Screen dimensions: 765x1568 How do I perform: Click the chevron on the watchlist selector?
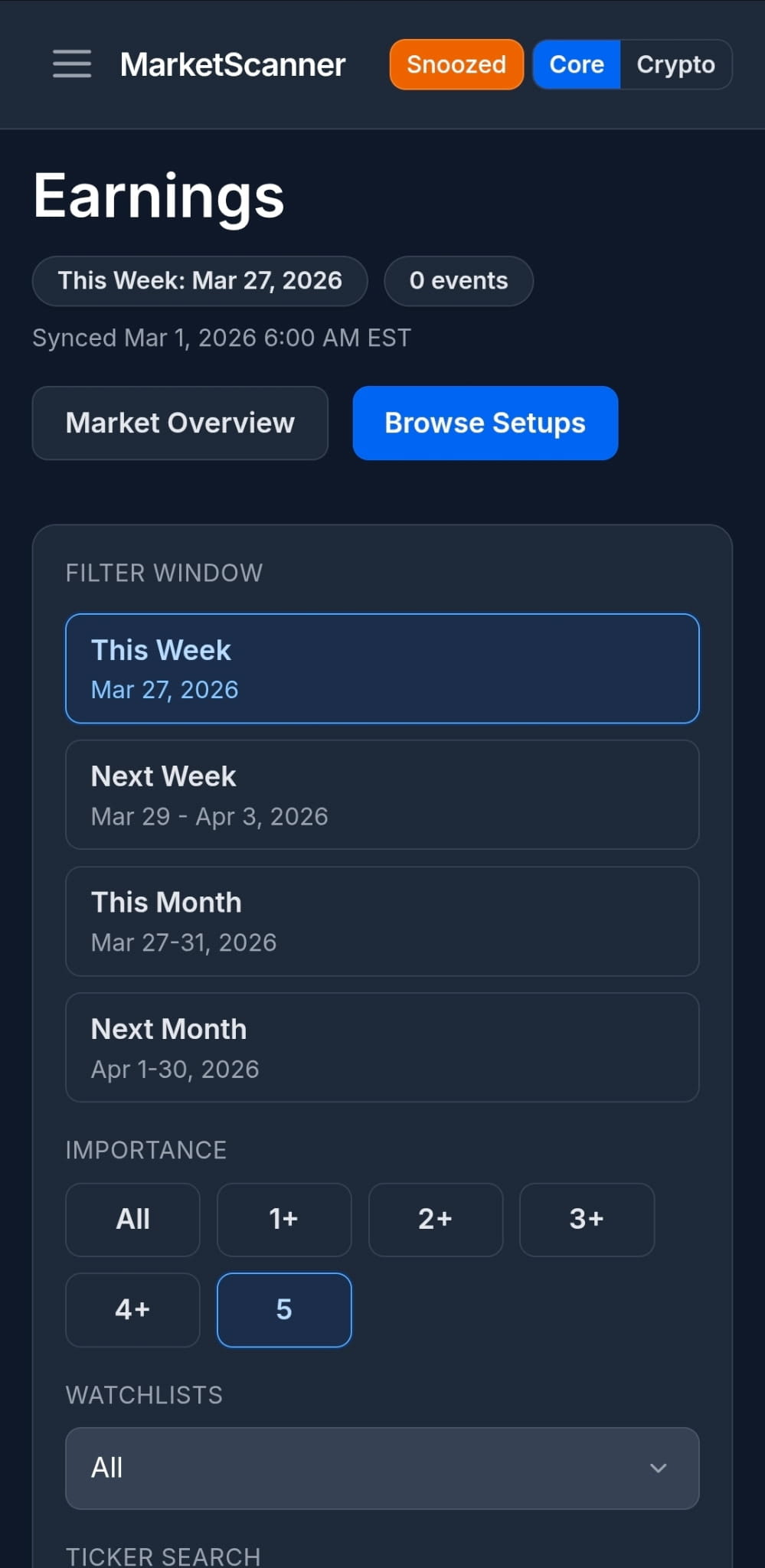pos(657,1468)
